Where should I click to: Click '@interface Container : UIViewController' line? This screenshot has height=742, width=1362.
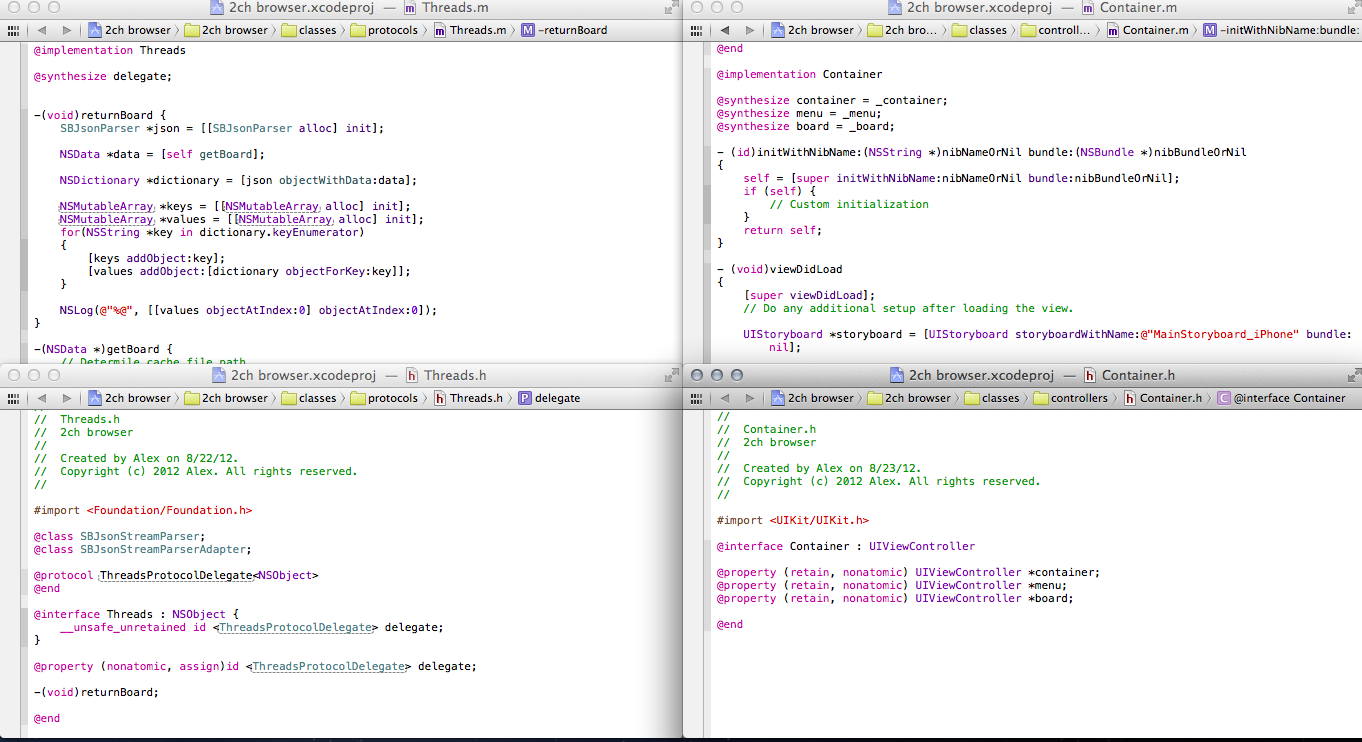click(x=846, y=546)
